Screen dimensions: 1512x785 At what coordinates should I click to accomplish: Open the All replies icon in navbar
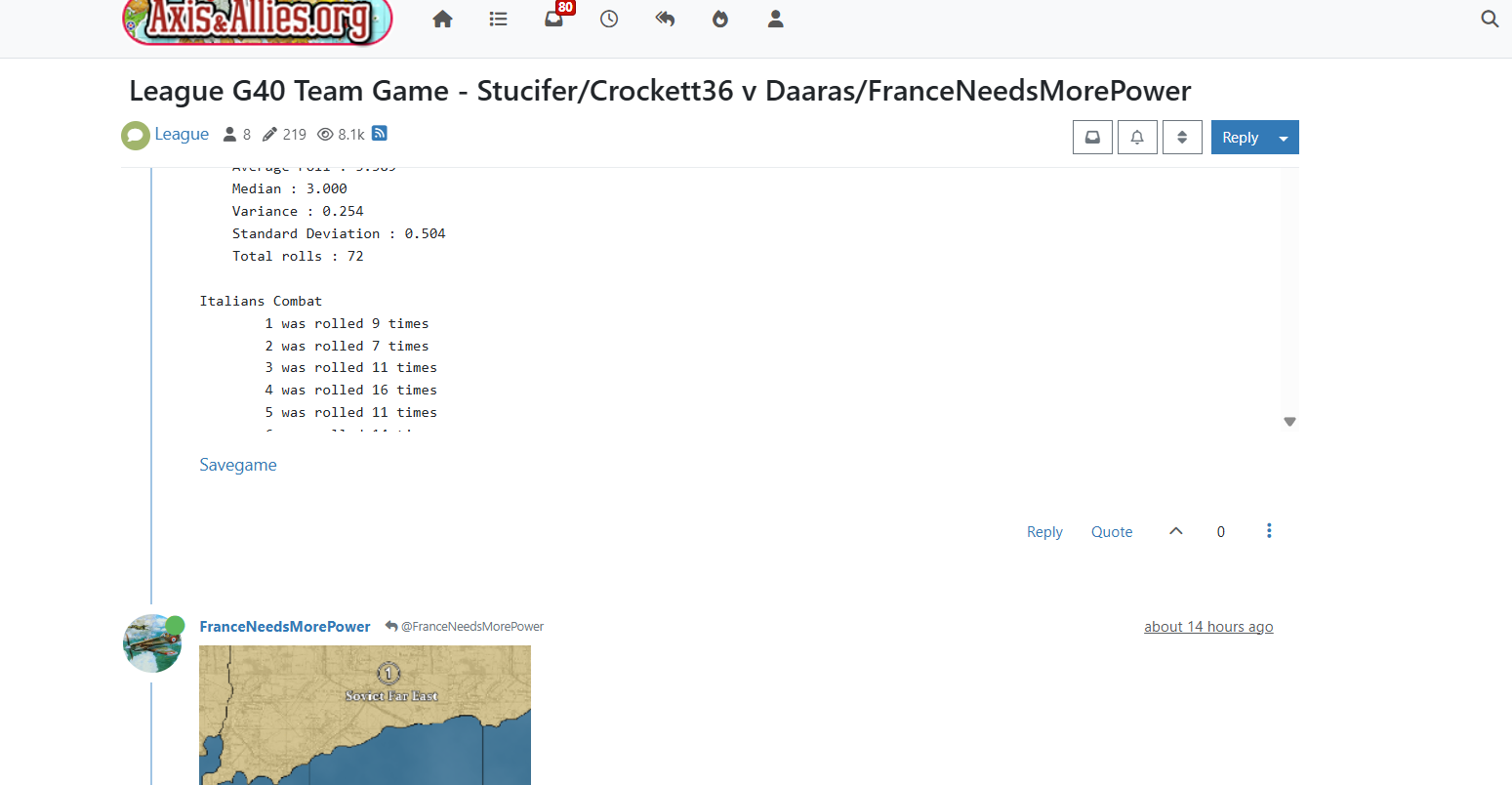(665, 19)
